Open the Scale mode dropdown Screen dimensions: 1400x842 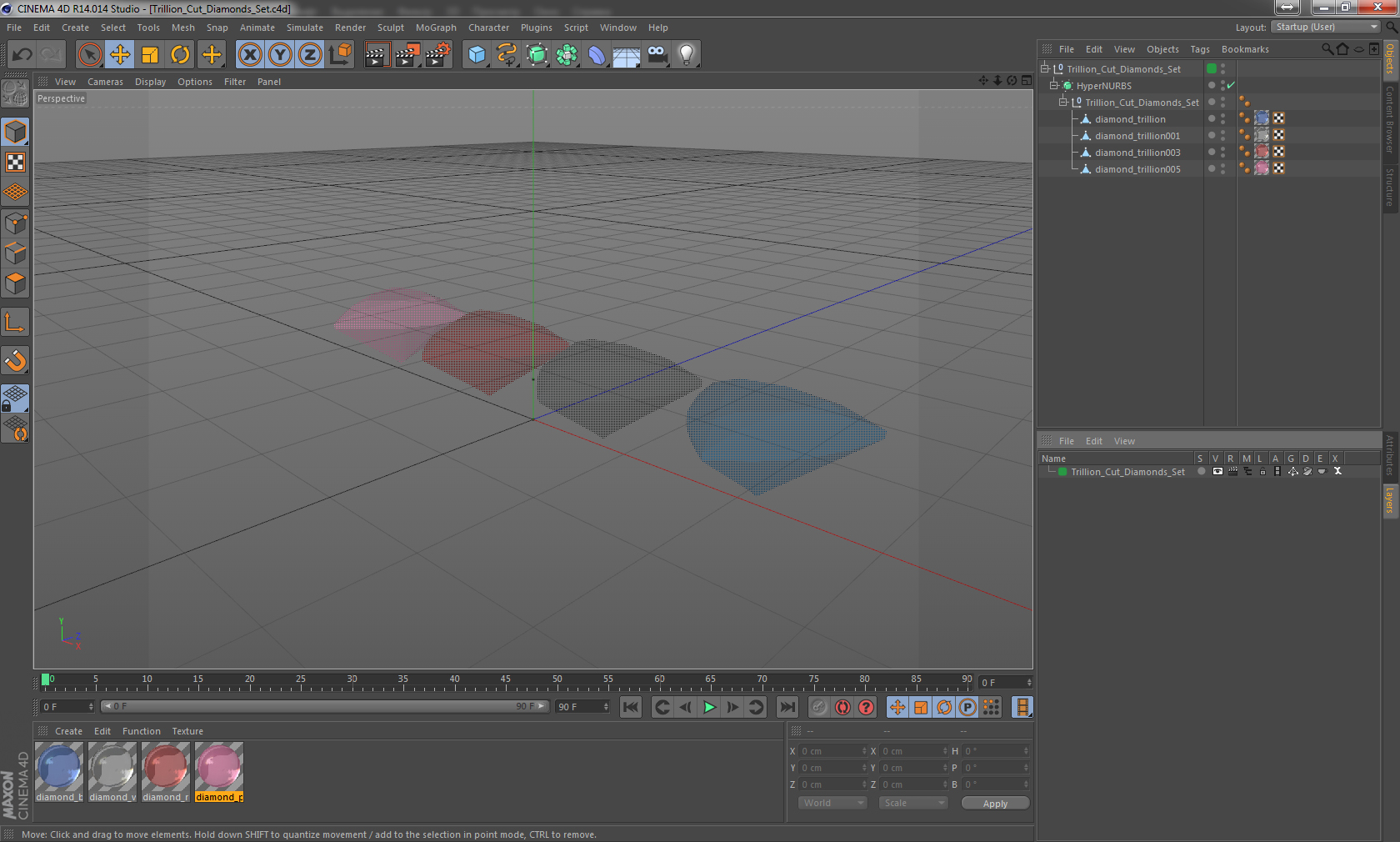coord(913,803)
